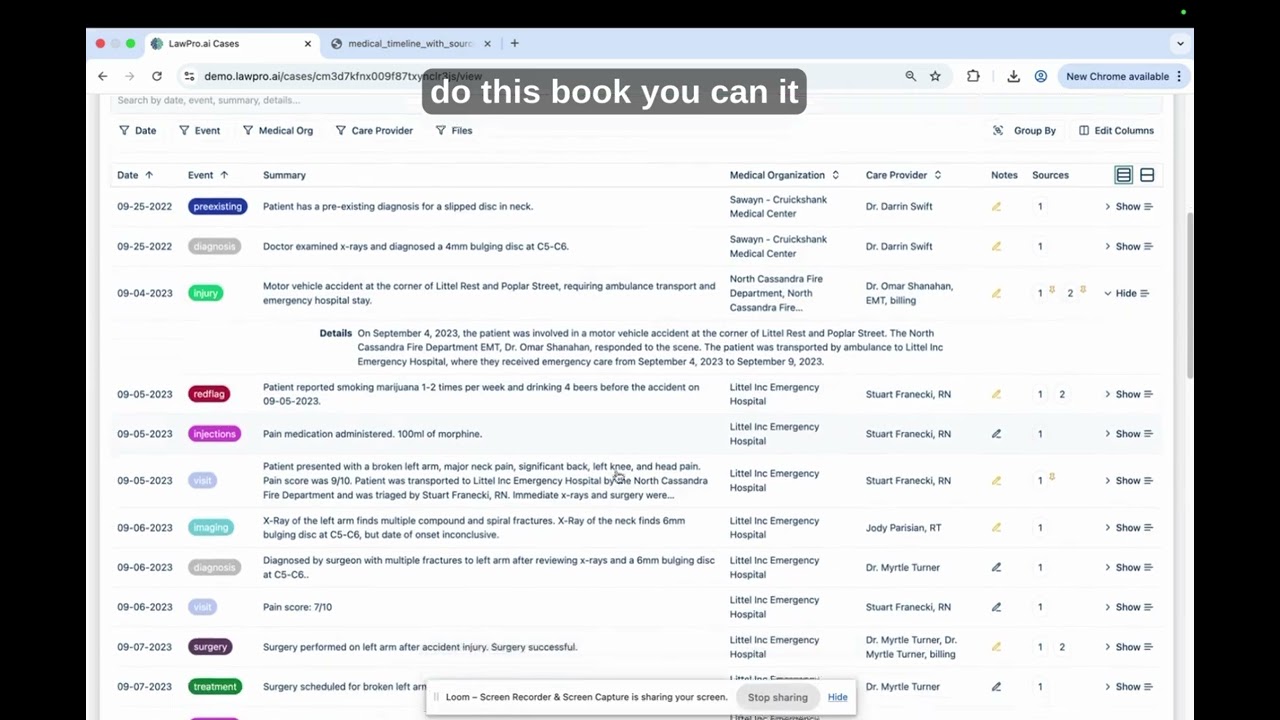This screenshot has height=720, width=1280.
Task: Switch to the medical_timeline_with_sources tab
Action: click(x=410, y=44)
